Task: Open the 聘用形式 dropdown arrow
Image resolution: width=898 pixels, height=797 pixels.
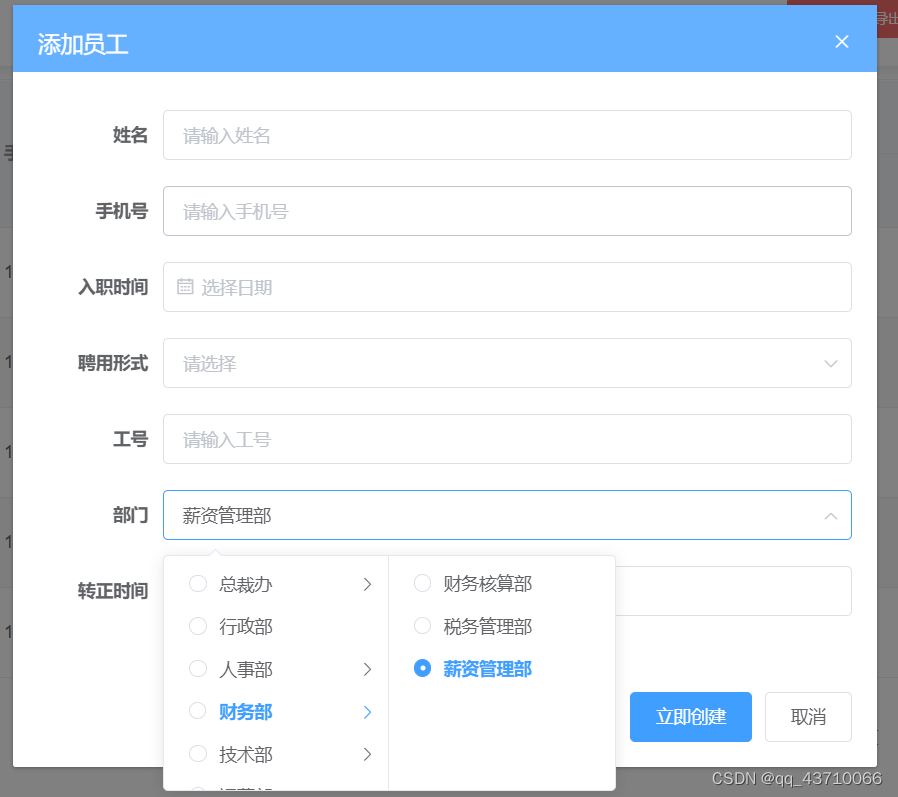Action: 830,363
